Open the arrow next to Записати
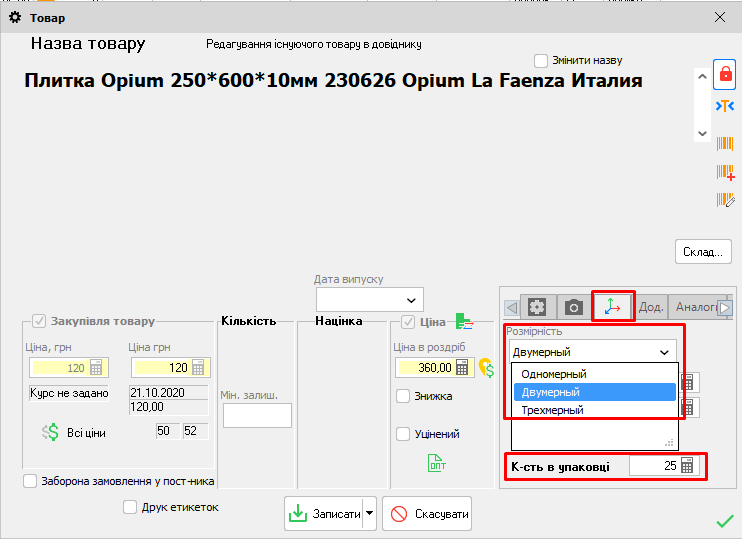Viewport: 742px width, 539px height. point(369,514)
